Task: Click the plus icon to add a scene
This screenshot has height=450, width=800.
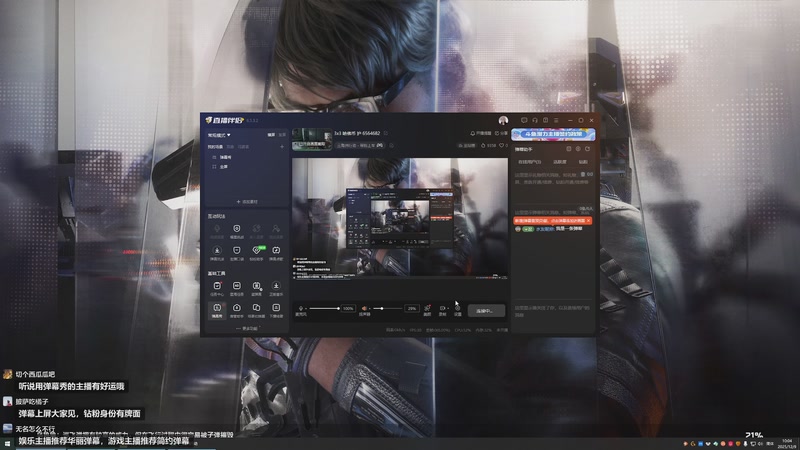Action: (x=282, y=146)
